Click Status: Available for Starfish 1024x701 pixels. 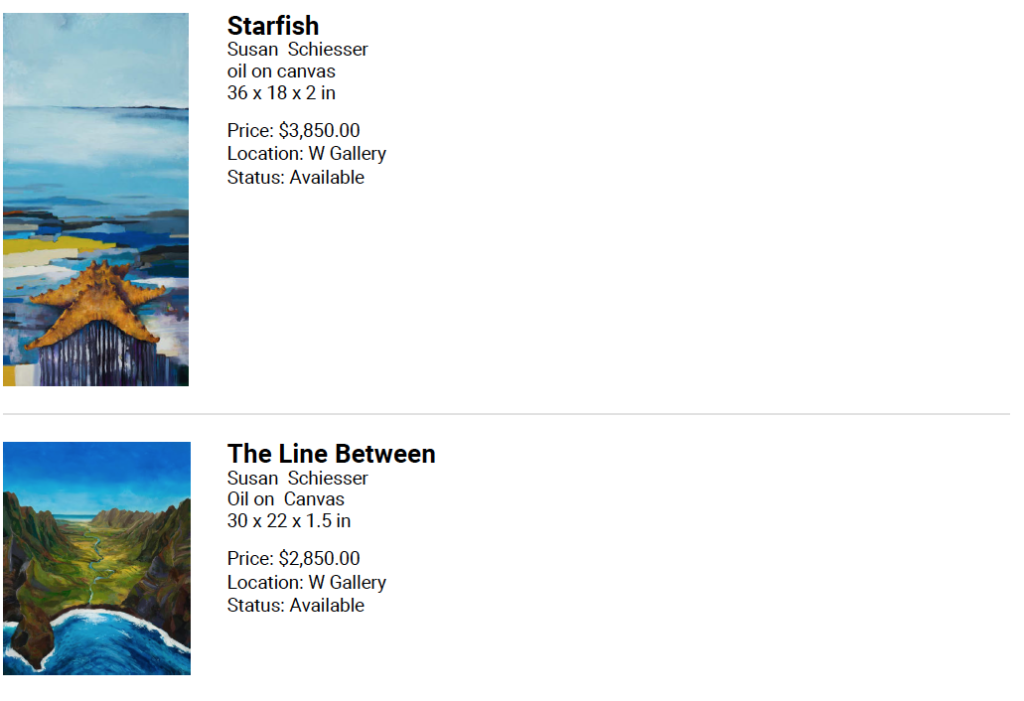point(295,177)
